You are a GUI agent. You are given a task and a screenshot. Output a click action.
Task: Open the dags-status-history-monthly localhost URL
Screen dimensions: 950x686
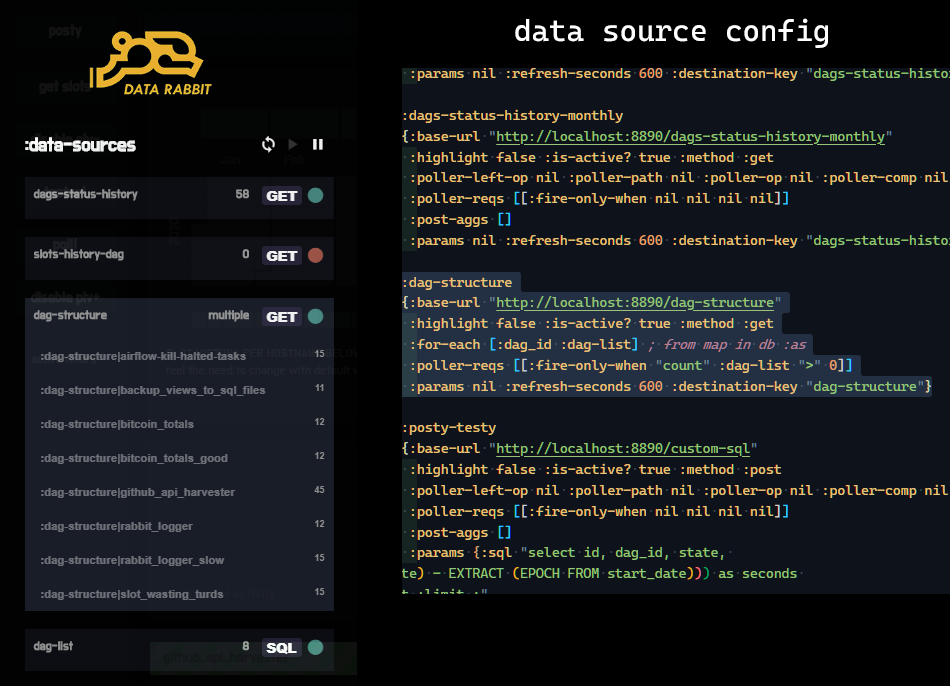tap(691, 136)
